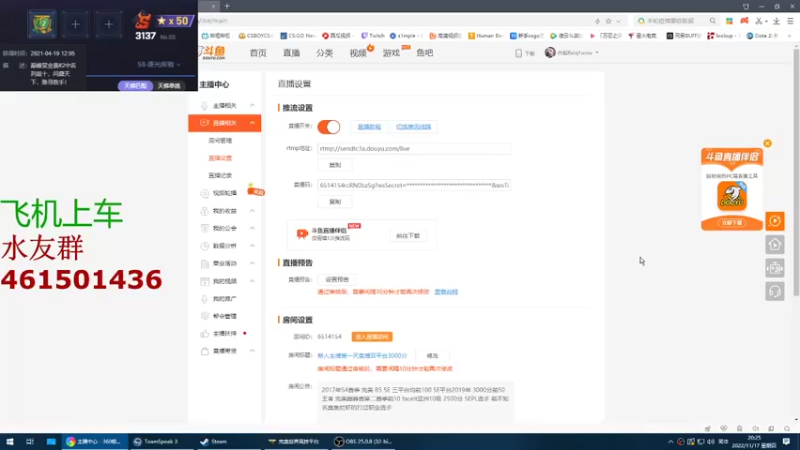Go to 视频 in Douyu top navigation
The width and height of the screenshot is (800, 450).
point(358,53)
